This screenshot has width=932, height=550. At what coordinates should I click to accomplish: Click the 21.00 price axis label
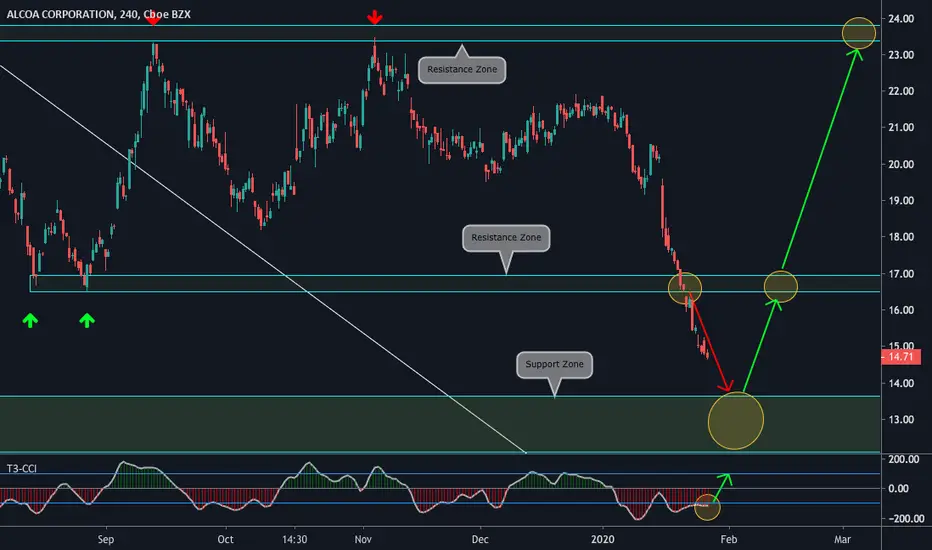coord(900,127)
